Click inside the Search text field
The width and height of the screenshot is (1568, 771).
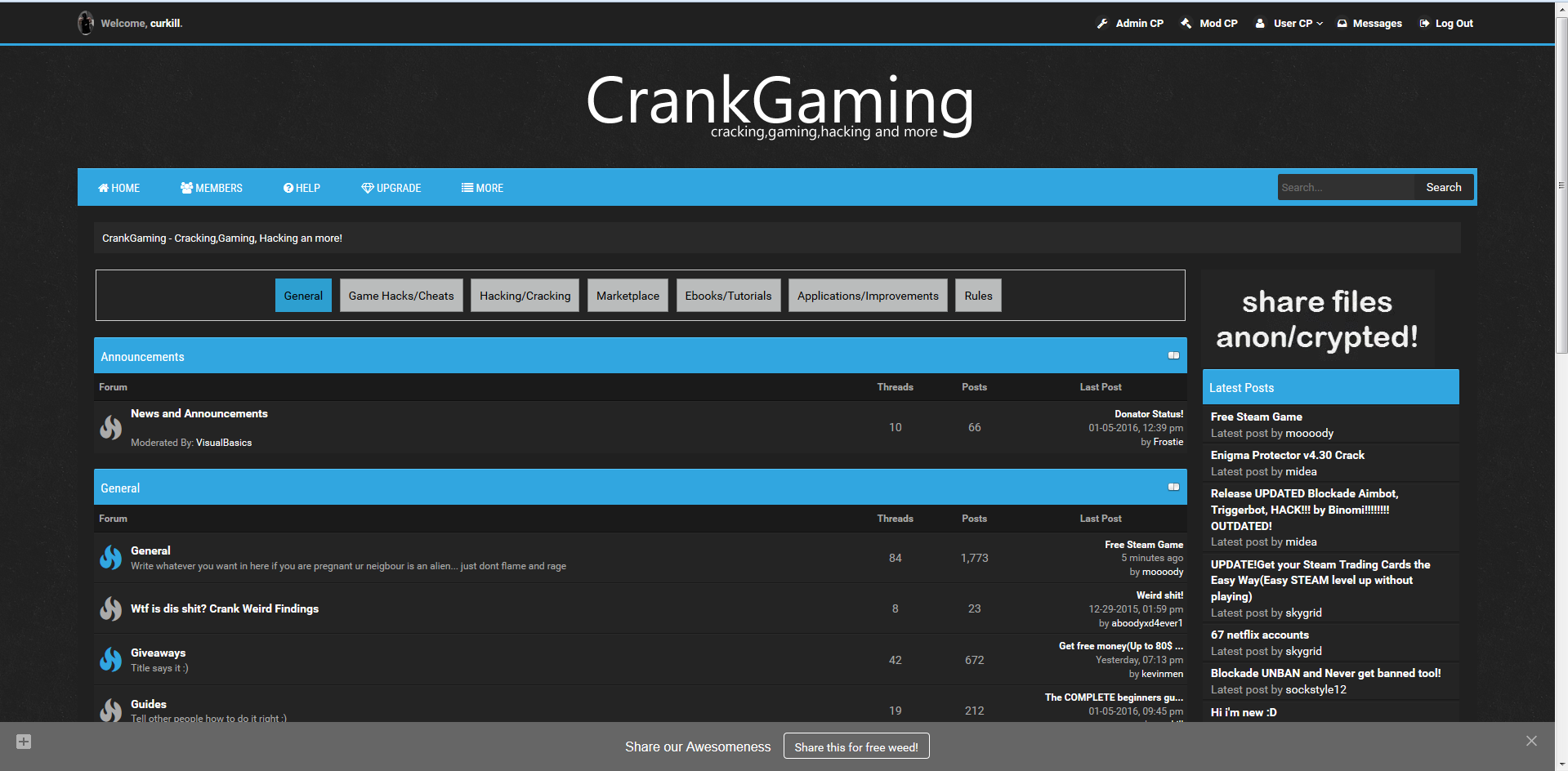[1345, 188]
